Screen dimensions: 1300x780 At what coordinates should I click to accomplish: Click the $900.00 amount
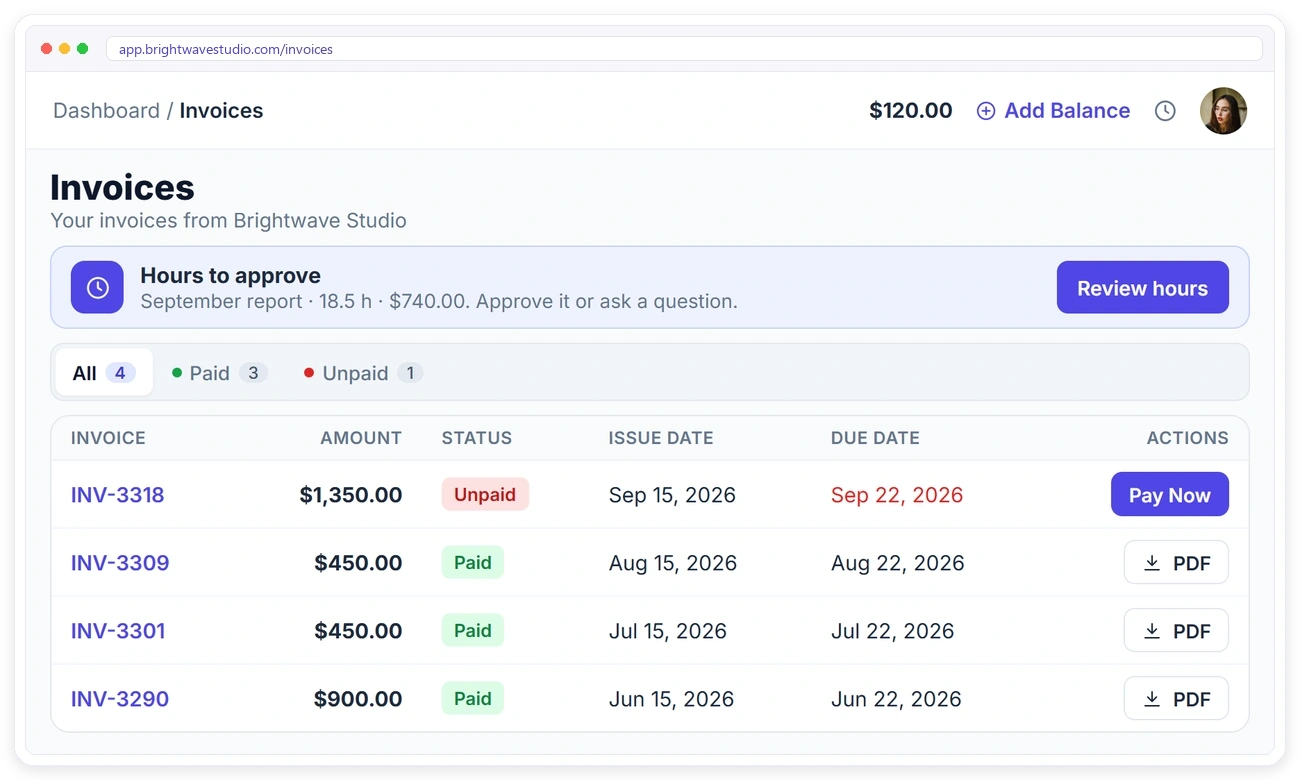point(358,699)
